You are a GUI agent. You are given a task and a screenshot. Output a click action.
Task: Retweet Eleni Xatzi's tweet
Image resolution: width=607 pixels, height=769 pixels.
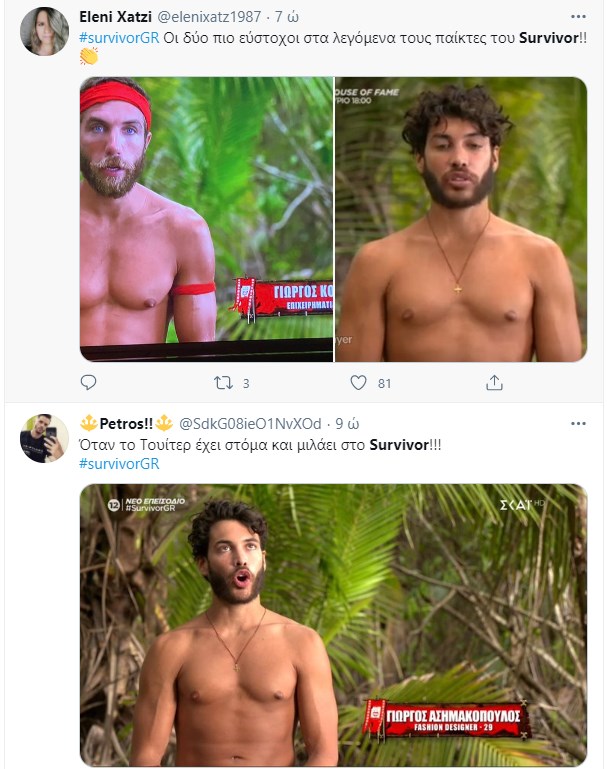tap(224, 382)
